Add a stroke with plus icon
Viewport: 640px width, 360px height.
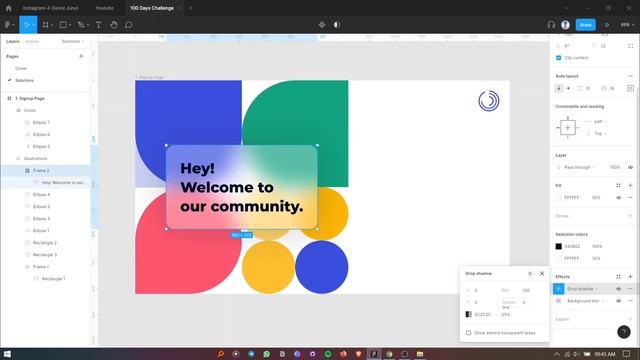tap(630, 216)
